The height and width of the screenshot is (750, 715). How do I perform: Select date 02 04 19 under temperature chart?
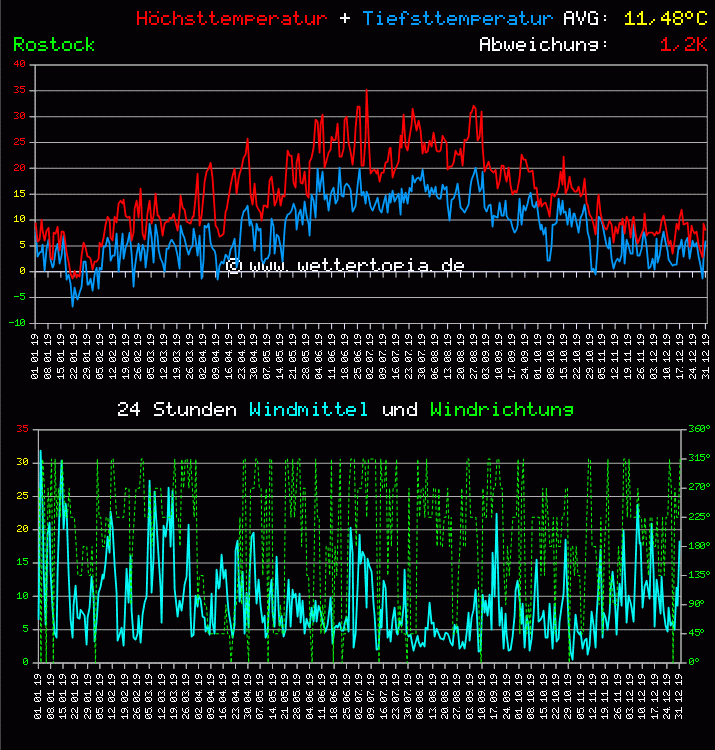203,356
